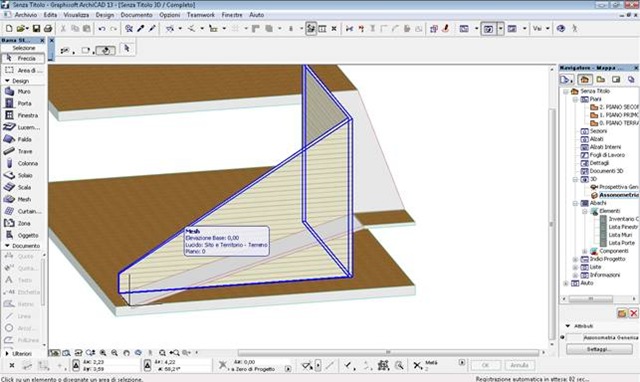Select the Scala stair tool
The width and height of the screenshot is (640, 382).
(x=23, y=187)
